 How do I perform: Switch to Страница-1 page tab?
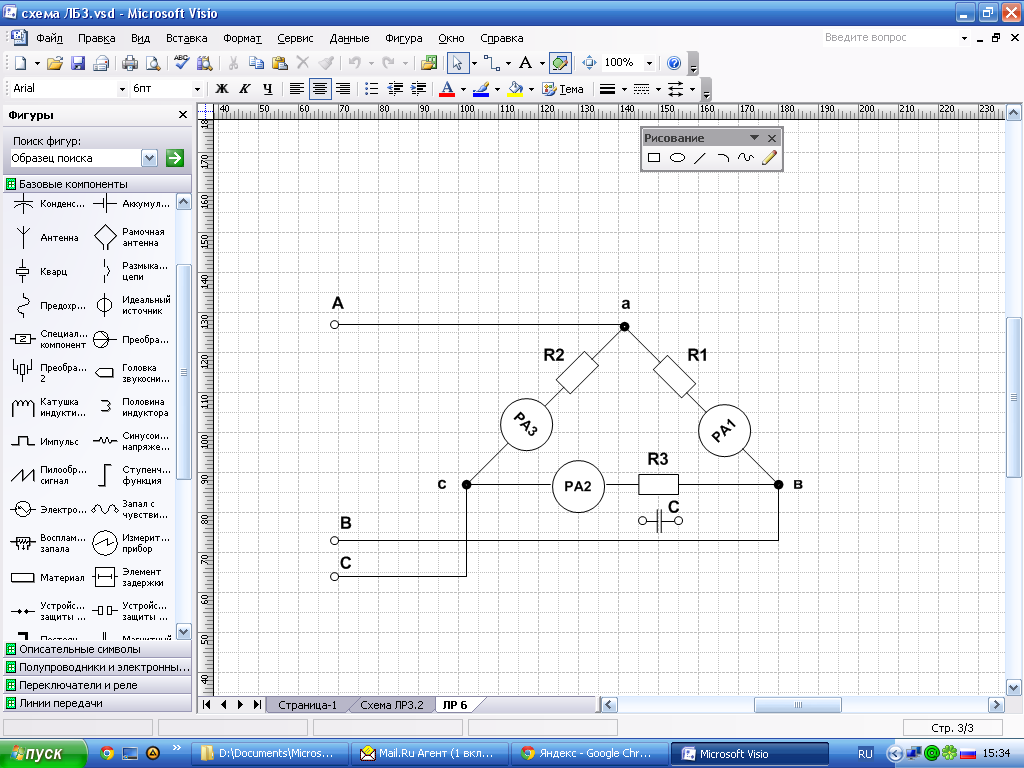click(x=308, y=705)
